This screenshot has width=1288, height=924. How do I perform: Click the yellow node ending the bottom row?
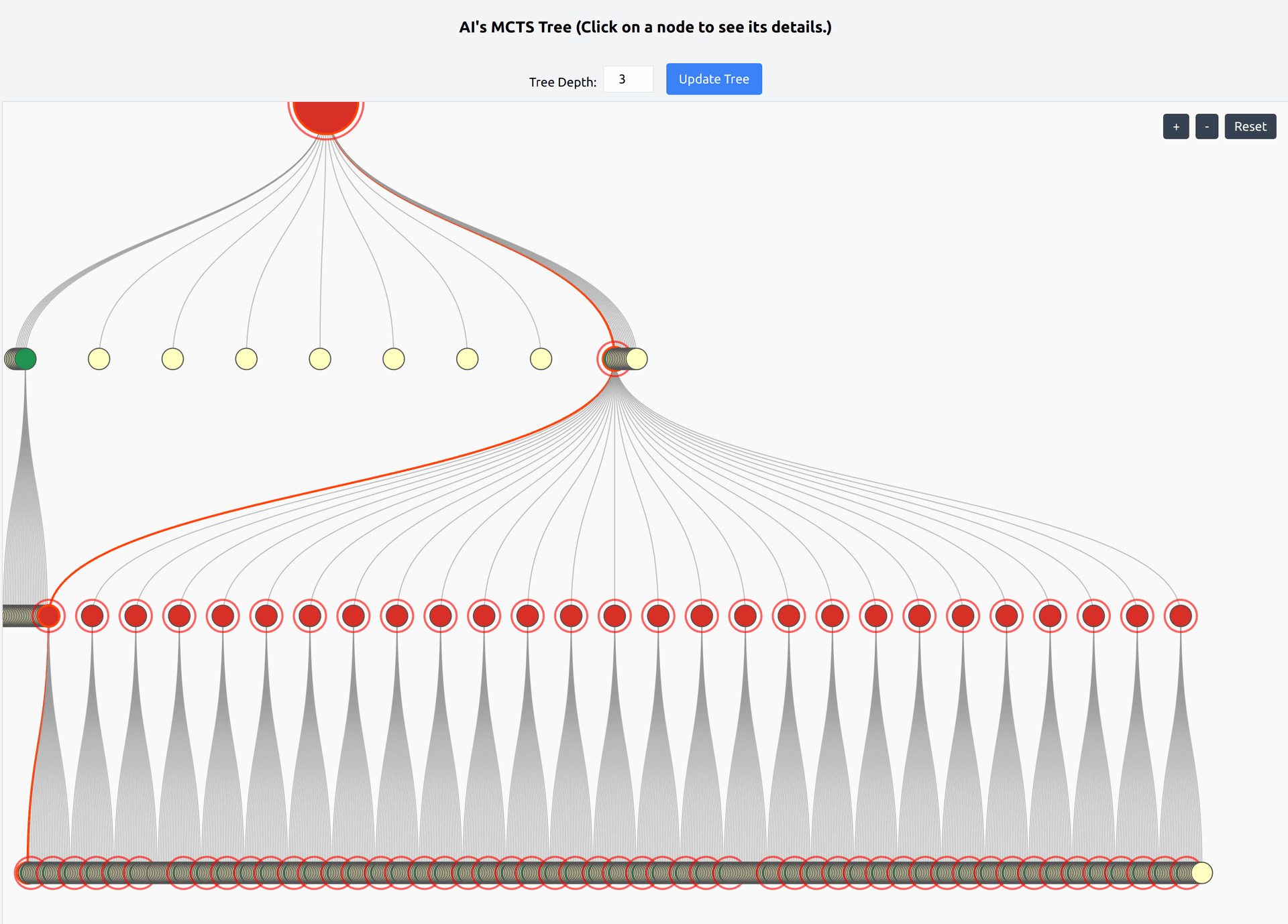tap(1201, 873)
